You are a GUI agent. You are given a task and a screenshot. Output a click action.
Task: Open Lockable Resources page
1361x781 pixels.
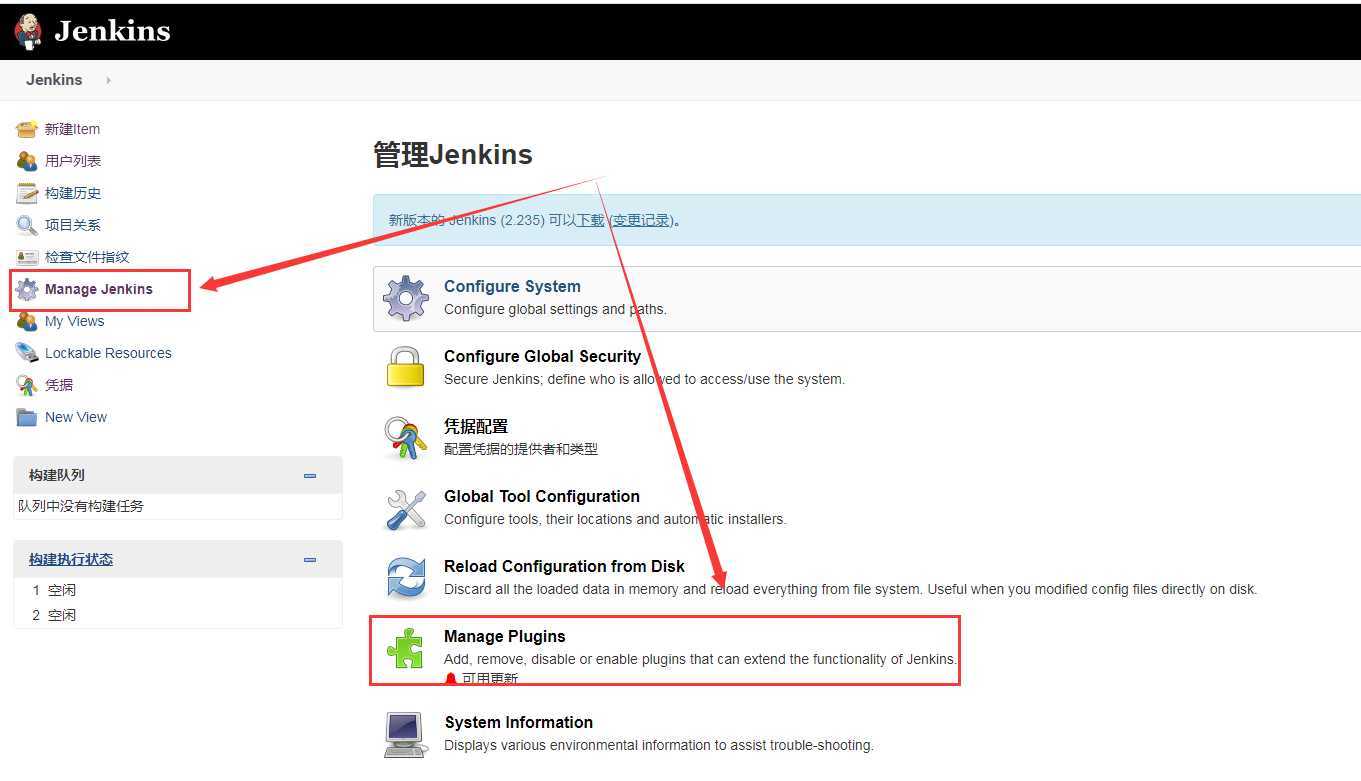coord(108,353)
